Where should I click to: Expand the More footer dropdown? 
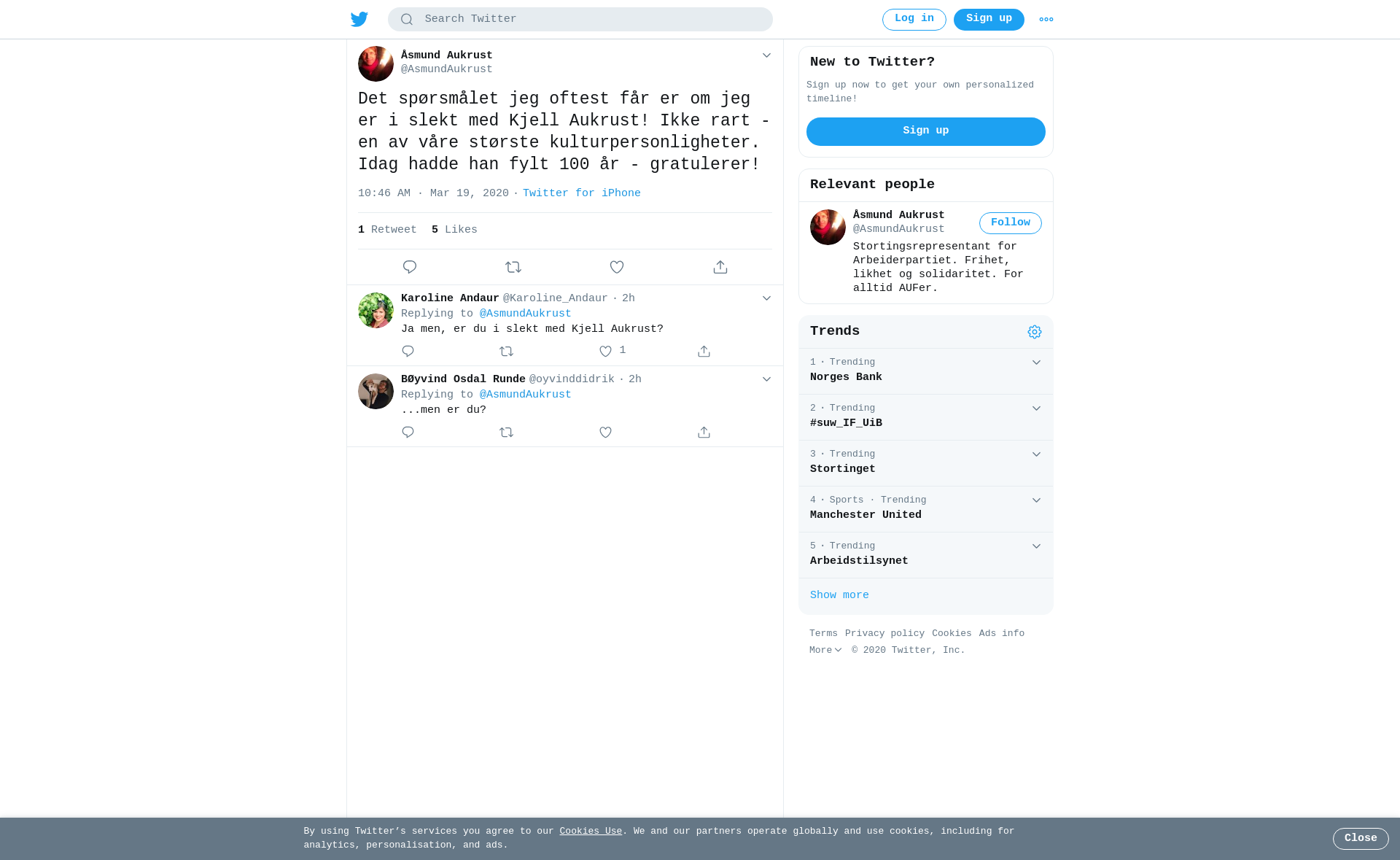[x=825, y=651]
